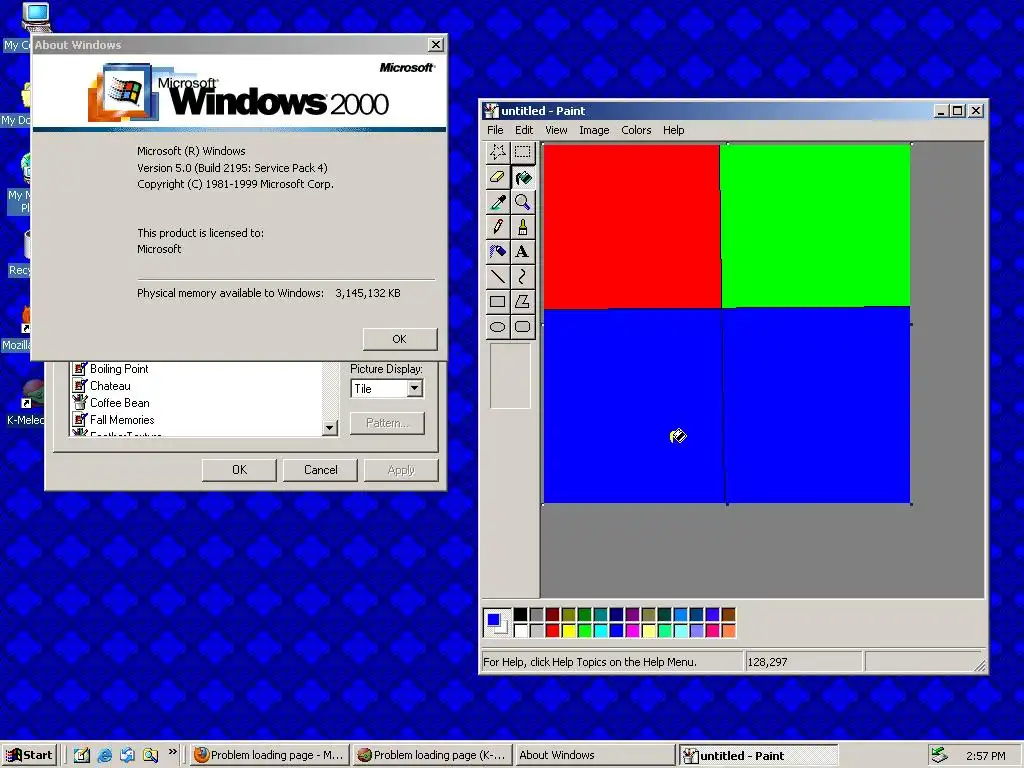This screenshot has height=768, width=1024.
Task: Pick the Fill With Color bucket tool
Action: pyautogui.click(x=522, y=177)
